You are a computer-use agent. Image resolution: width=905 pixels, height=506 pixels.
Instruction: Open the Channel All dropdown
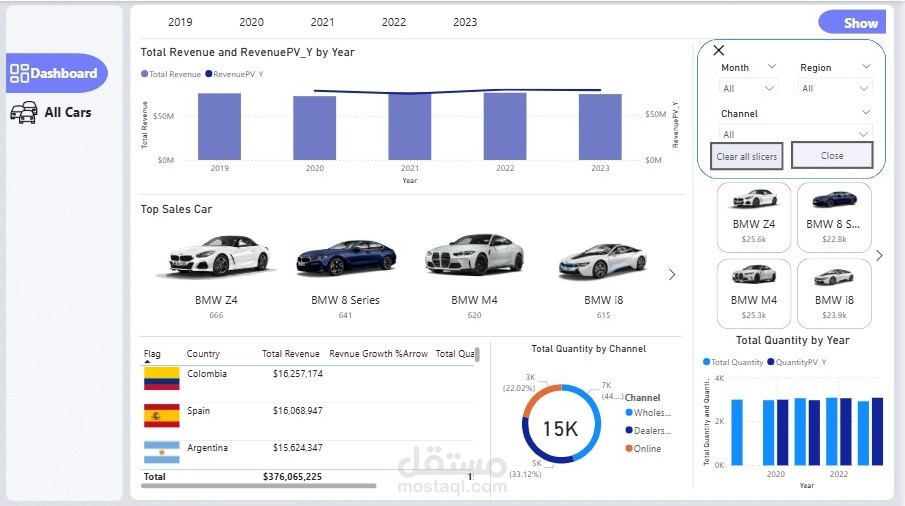(795, 134)
